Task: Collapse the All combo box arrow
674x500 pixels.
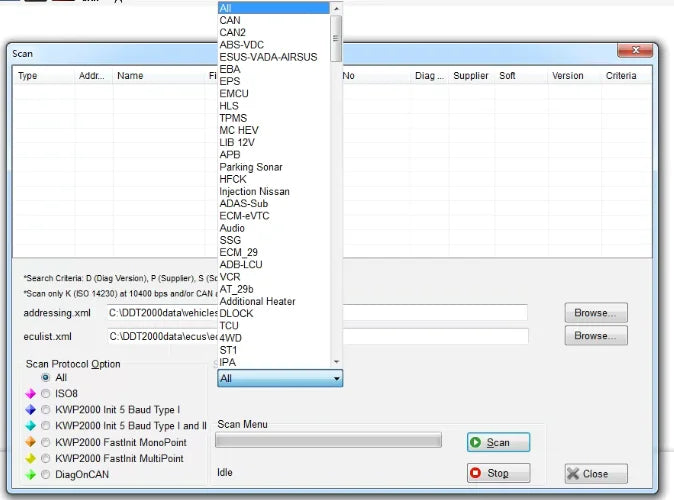Action: point(337,379)
